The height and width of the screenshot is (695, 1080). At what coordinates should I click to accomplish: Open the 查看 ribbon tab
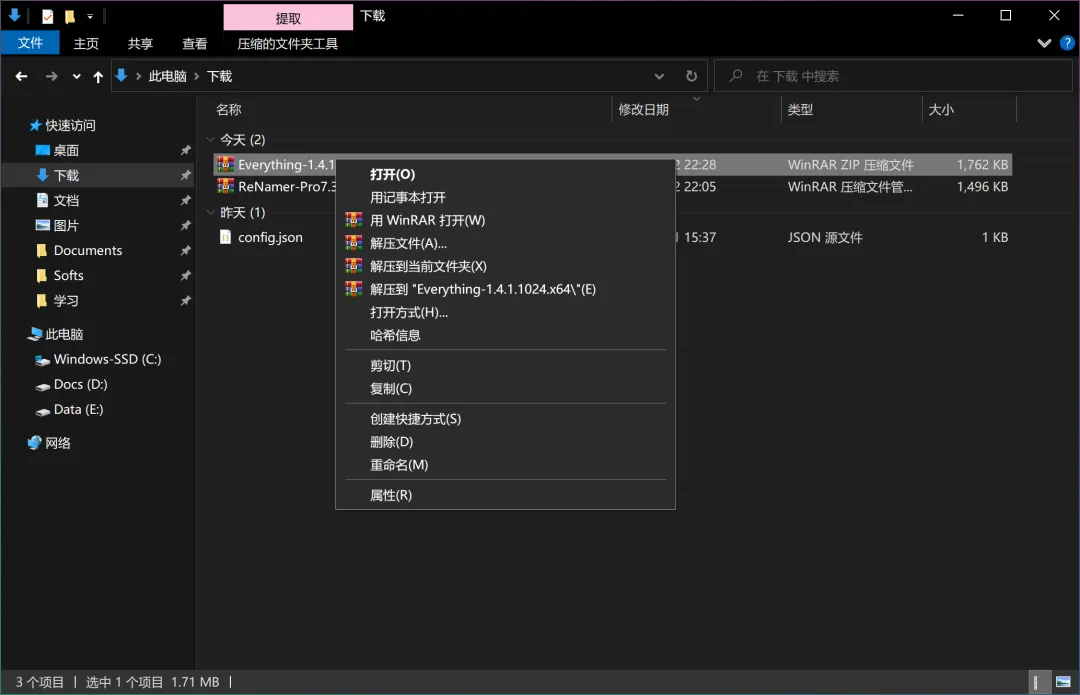[195, 43]
